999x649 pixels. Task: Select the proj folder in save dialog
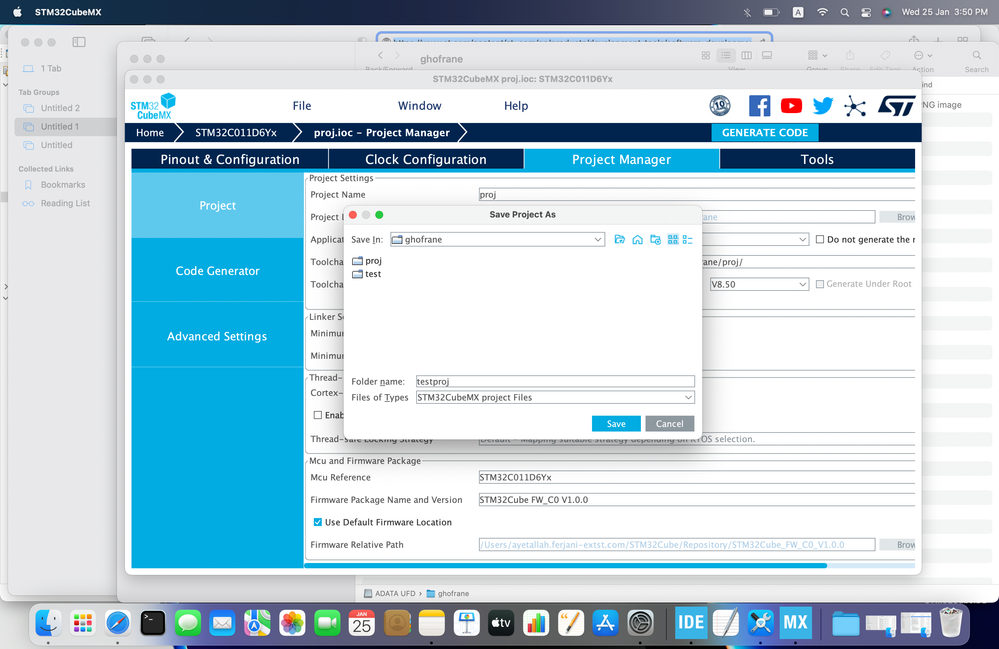coord(367,260)
